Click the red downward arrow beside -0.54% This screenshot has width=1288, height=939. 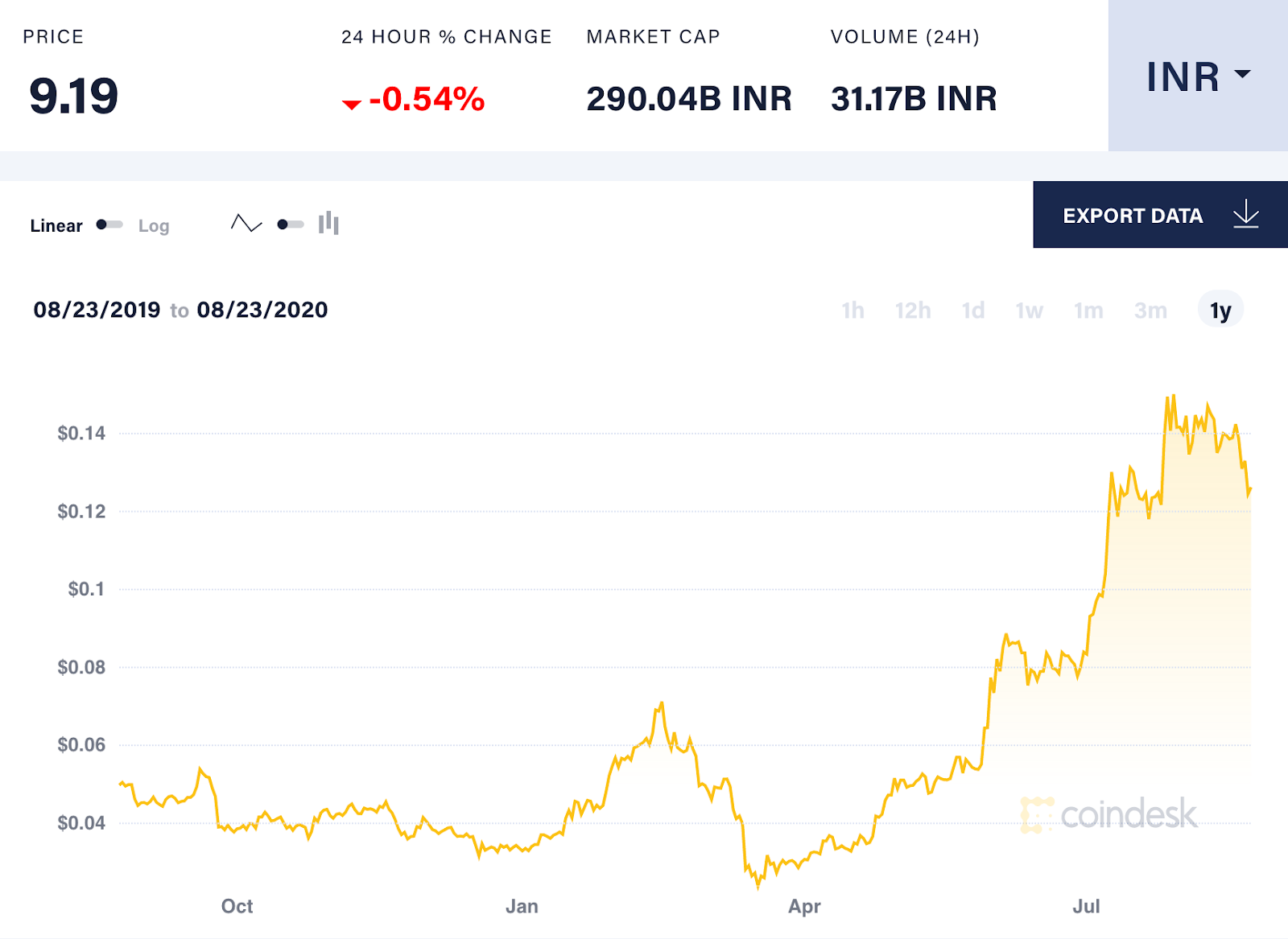coord(352,103)
